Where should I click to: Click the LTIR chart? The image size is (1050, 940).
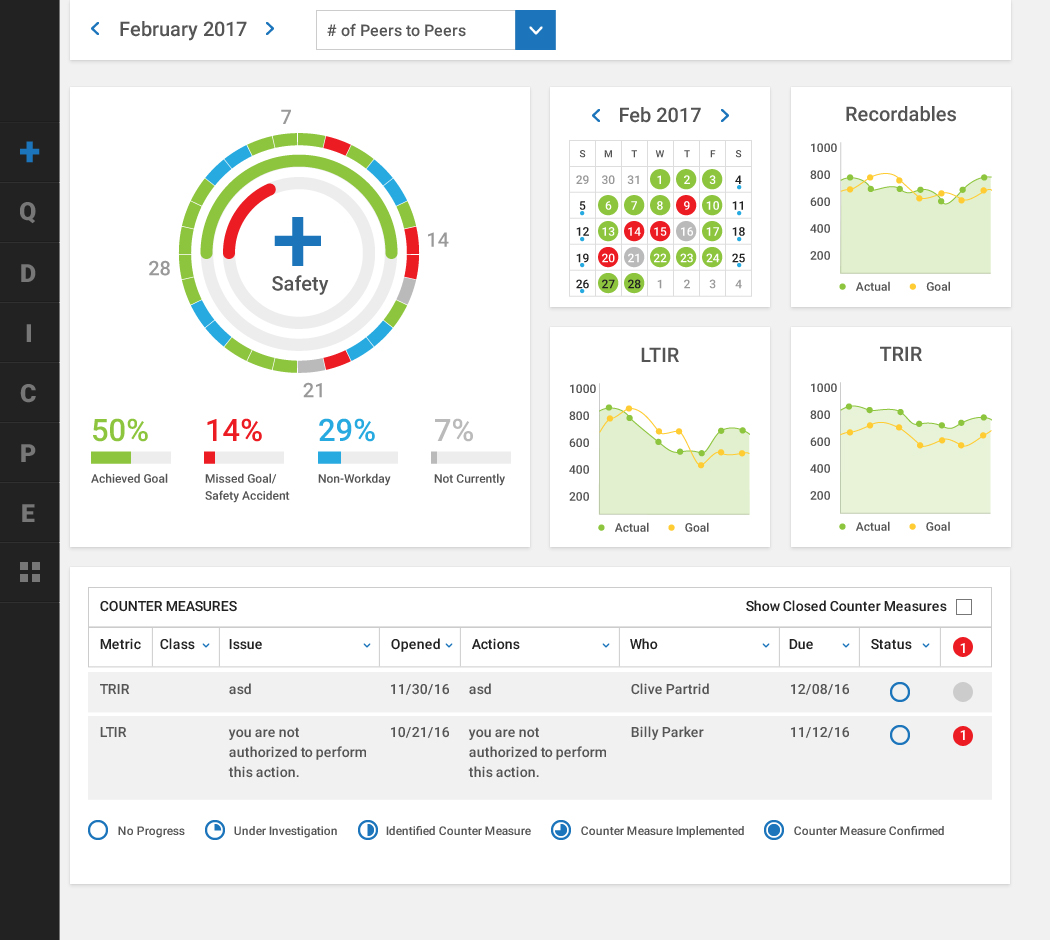[x=660, y=450]
